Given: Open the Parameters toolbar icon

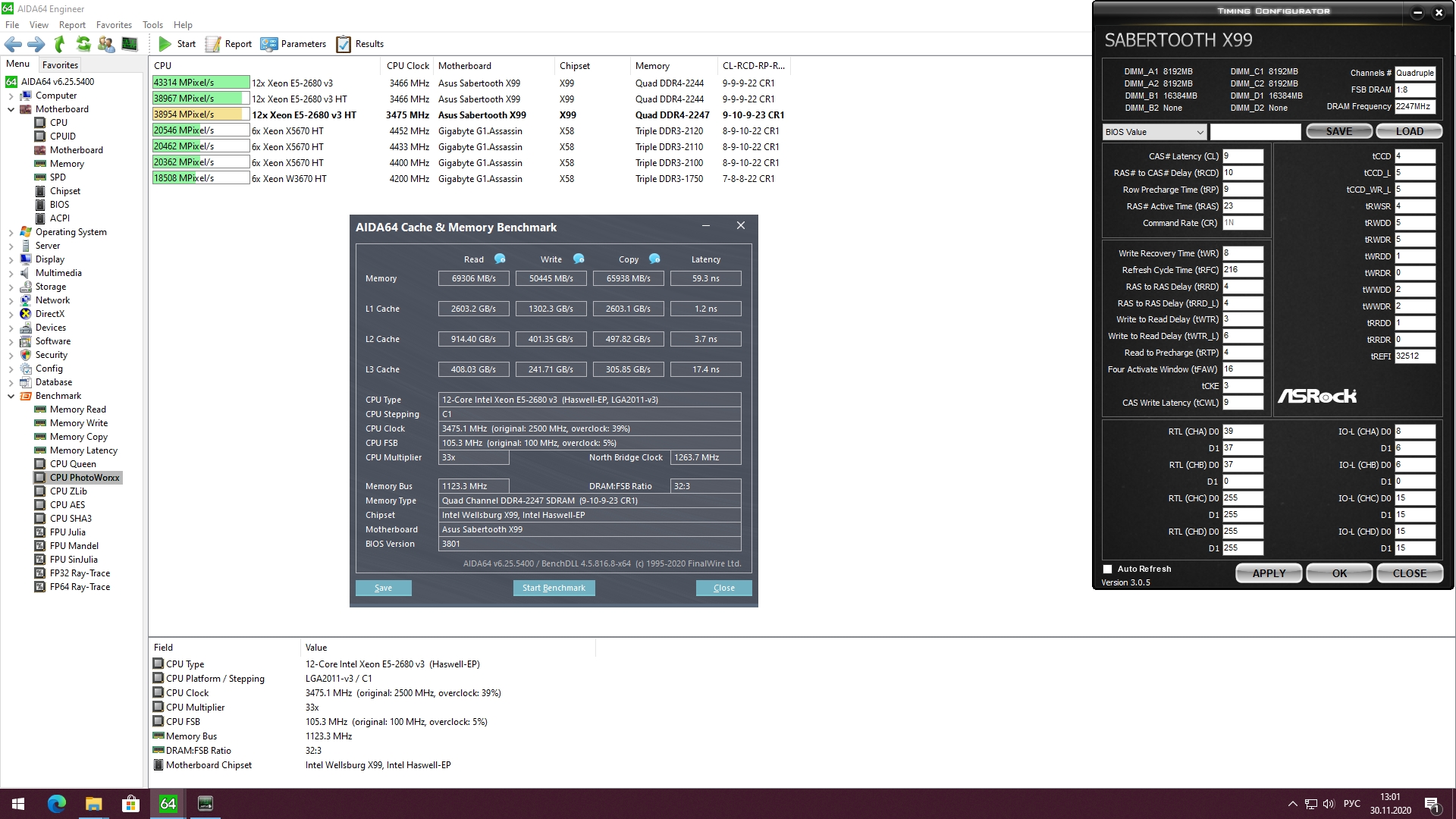Looking at the screenshot, I should pos(268,44).
